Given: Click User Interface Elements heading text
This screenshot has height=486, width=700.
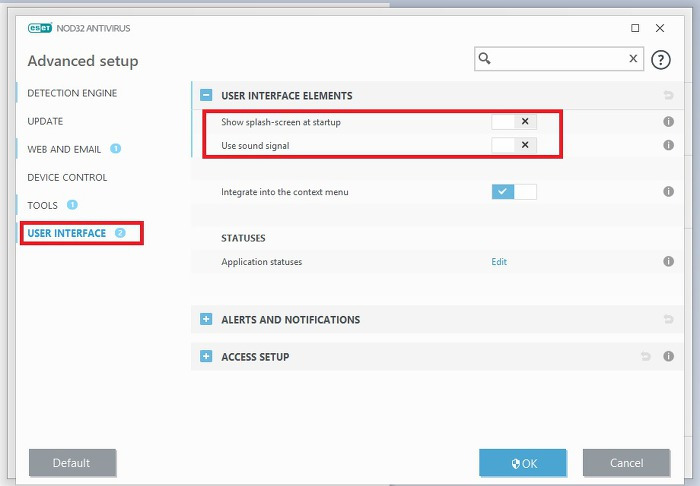Looking at the screenshot, I should click(287, 96).
